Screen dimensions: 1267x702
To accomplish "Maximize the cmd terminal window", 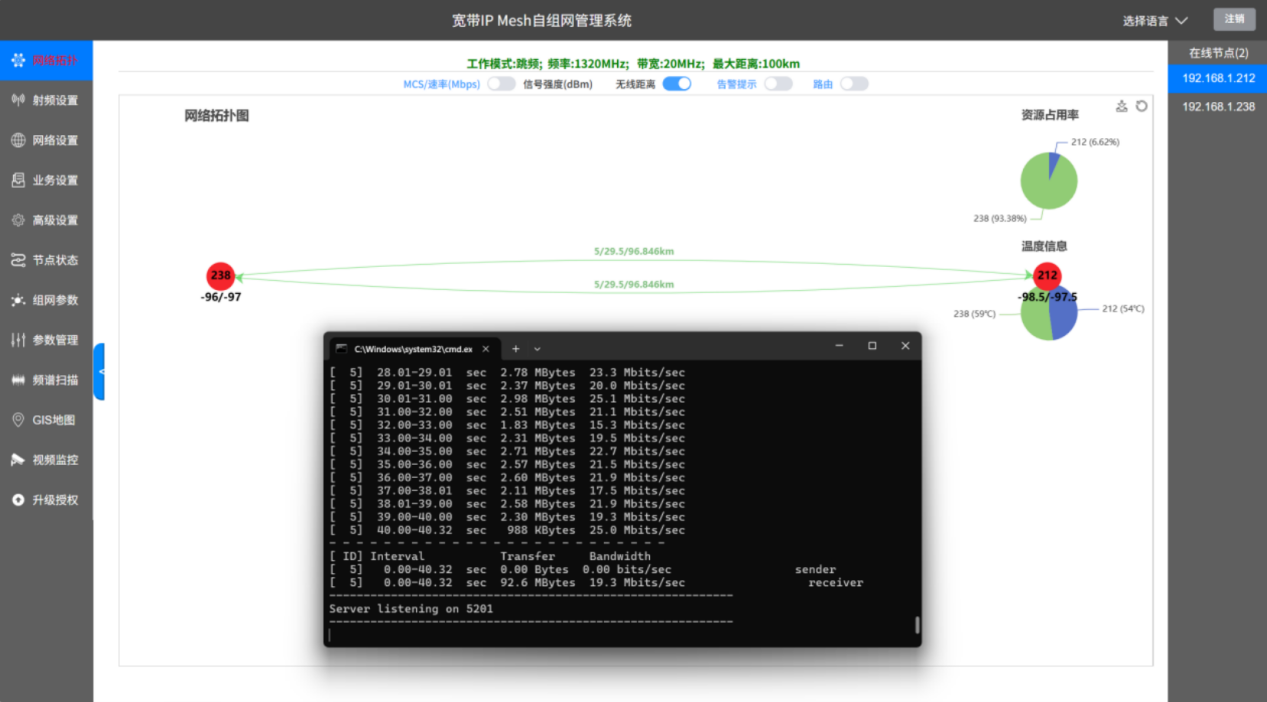I will coord(872,346).
